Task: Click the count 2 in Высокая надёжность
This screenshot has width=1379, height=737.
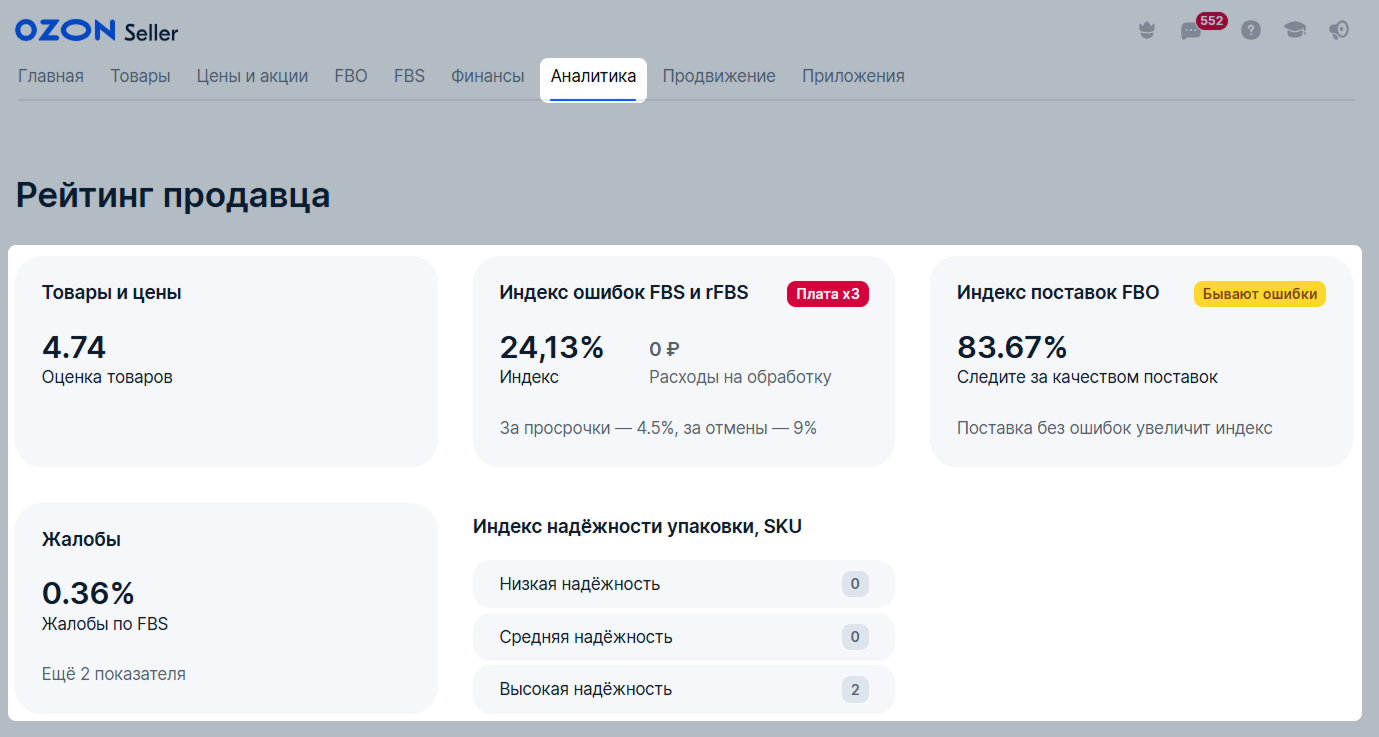Action: [x=855, y=689]
